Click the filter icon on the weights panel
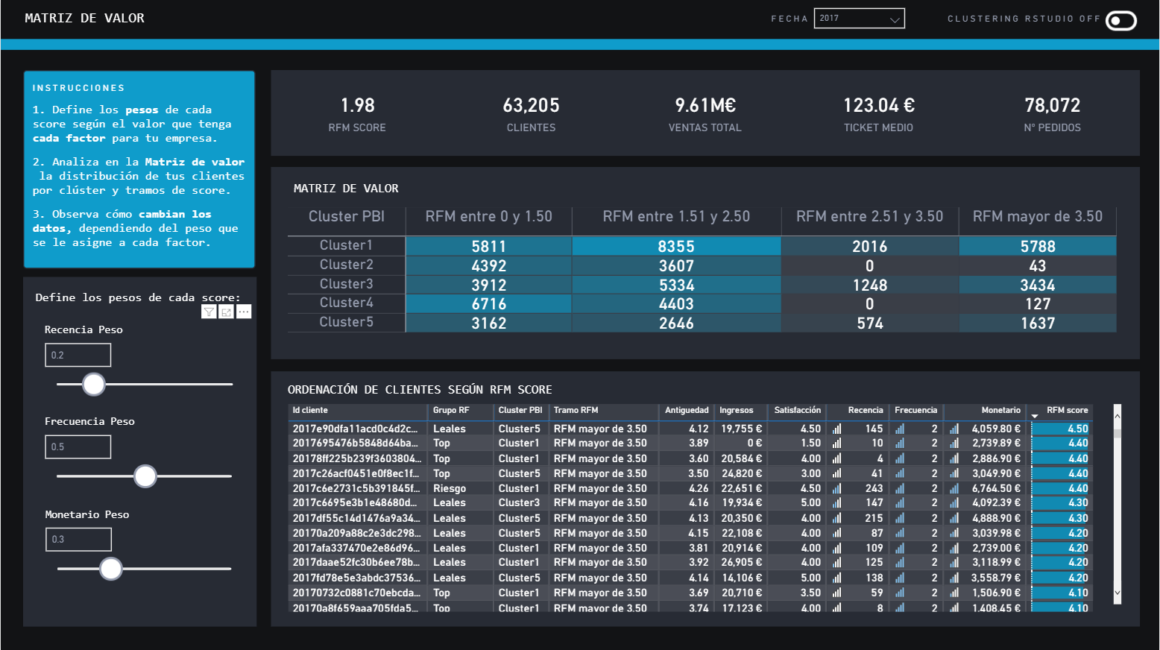The width and height of the screenshot is (1160, 650). pyautogui.click(x=208, y=311)
